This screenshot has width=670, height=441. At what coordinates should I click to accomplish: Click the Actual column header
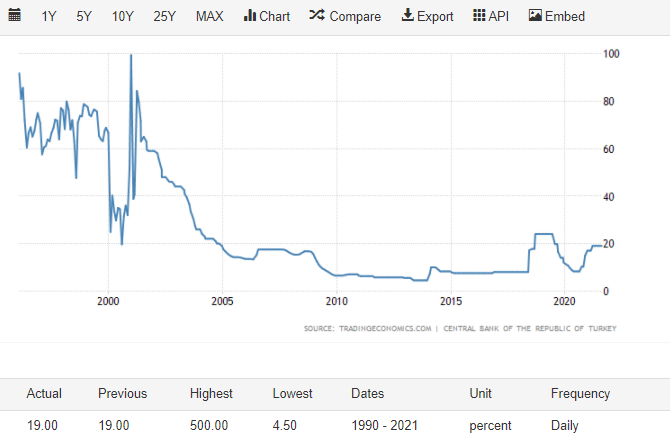click(44, 393)
